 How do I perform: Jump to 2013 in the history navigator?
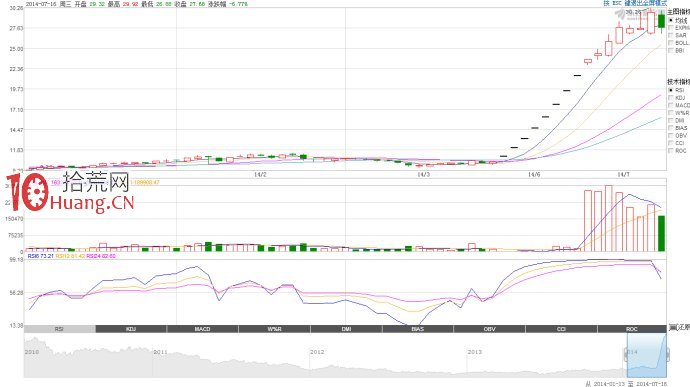[x=474, y=352]
